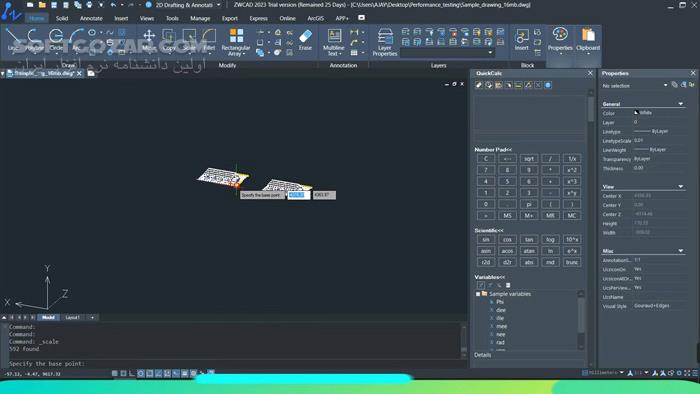700x394 pixels.
Task: Click the blue help icon in QuickCalc toolbar
Action: click(548, 85)
